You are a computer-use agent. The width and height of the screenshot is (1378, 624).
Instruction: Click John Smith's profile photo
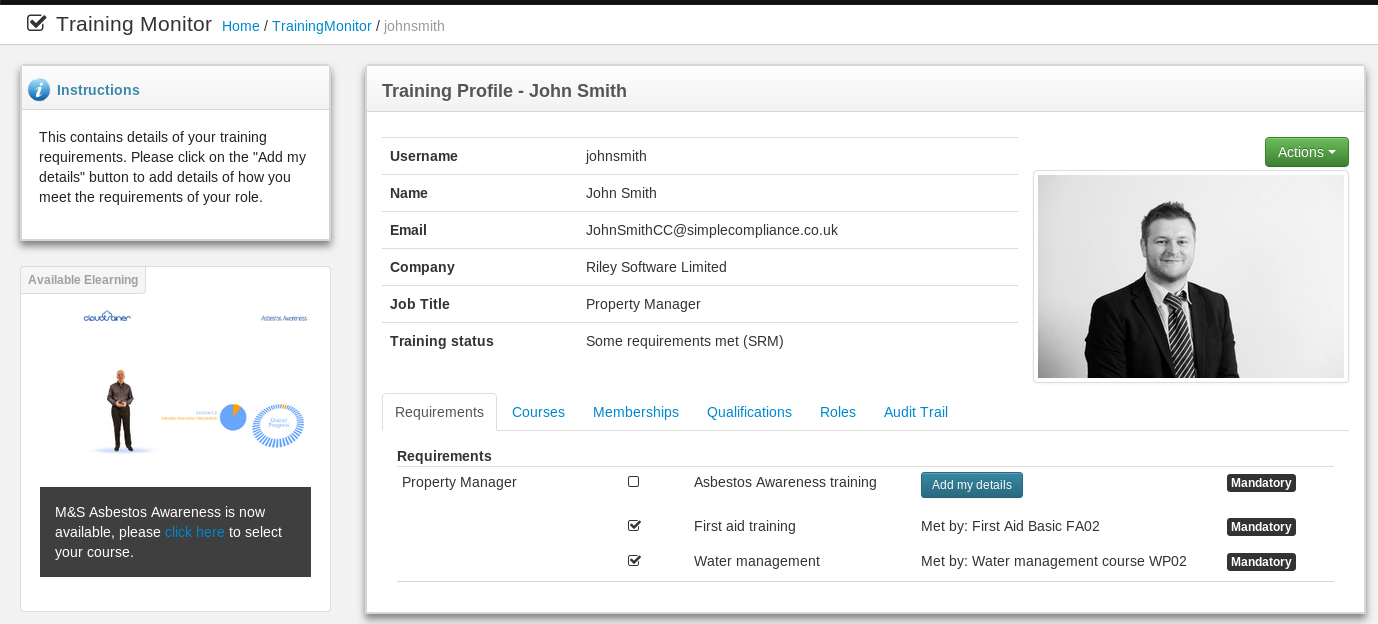[1190, 277]
